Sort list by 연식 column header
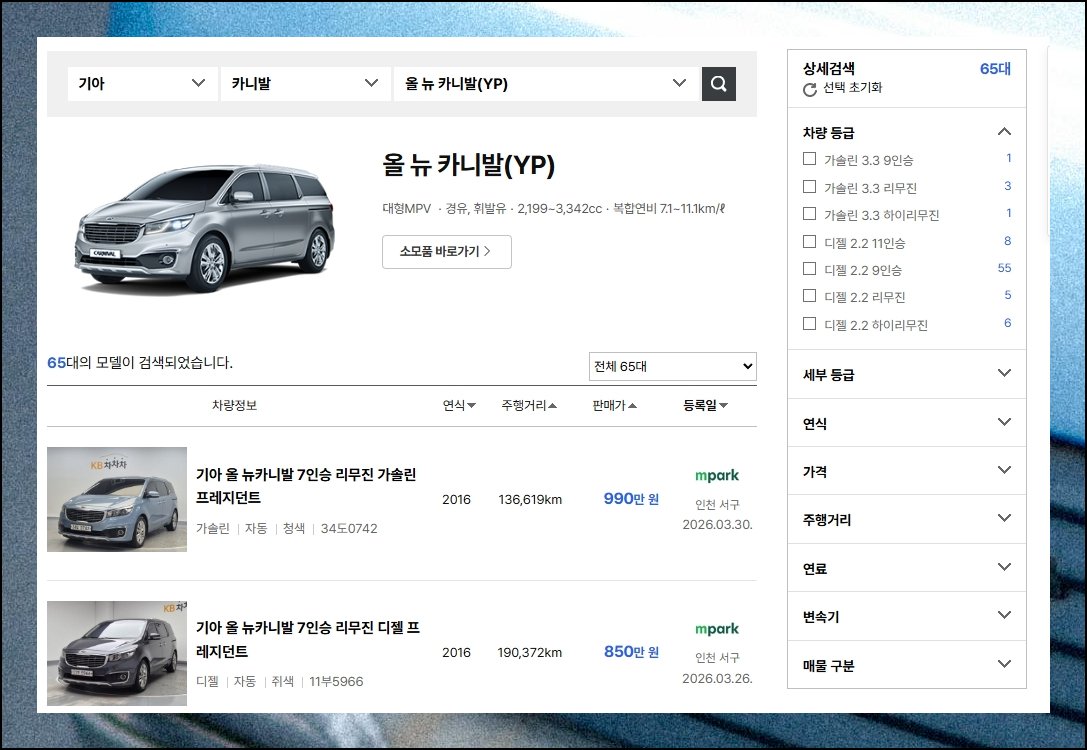The width and height of the screenshot is (1087, 750). coord(459,405)
